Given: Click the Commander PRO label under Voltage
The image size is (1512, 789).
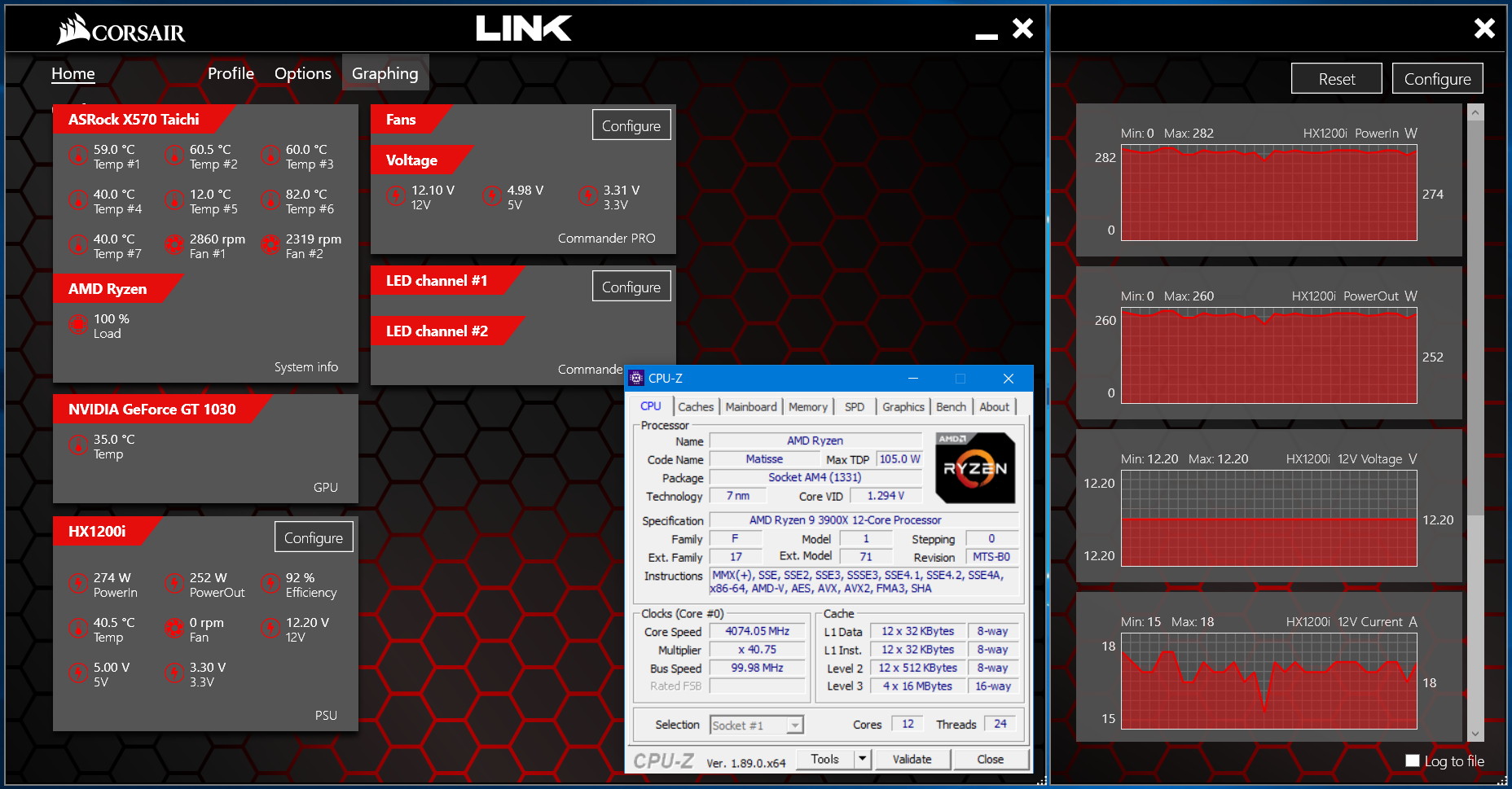Looking at the screenshot, I should (x=607, y=239).
